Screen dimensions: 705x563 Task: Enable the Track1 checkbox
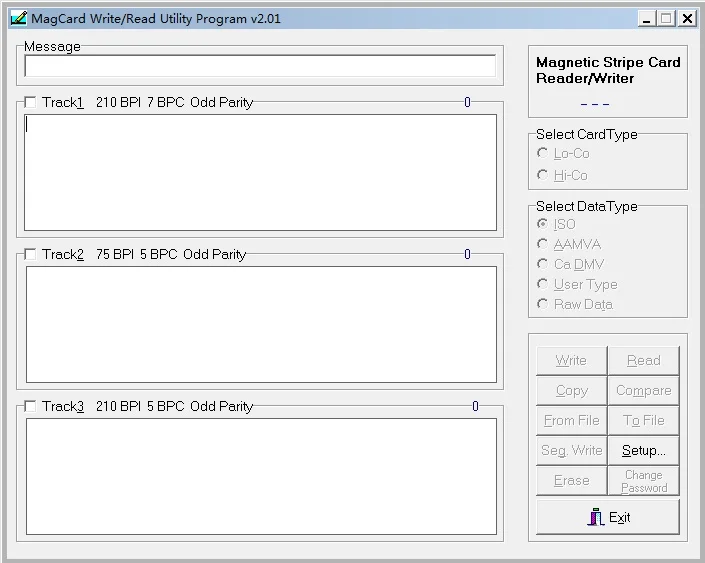30,102
